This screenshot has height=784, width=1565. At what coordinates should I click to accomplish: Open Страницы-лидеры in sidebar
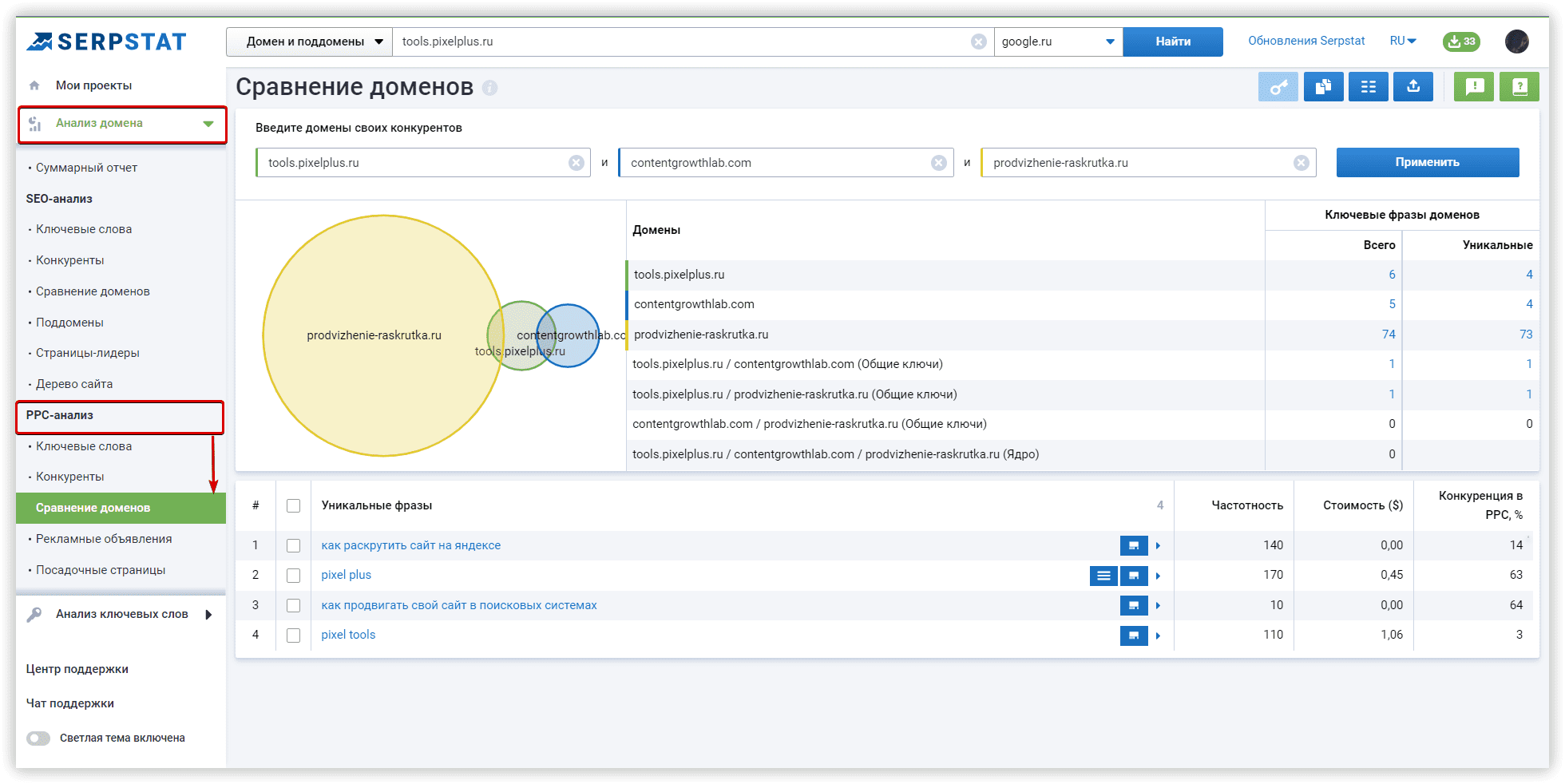(88, 353)
